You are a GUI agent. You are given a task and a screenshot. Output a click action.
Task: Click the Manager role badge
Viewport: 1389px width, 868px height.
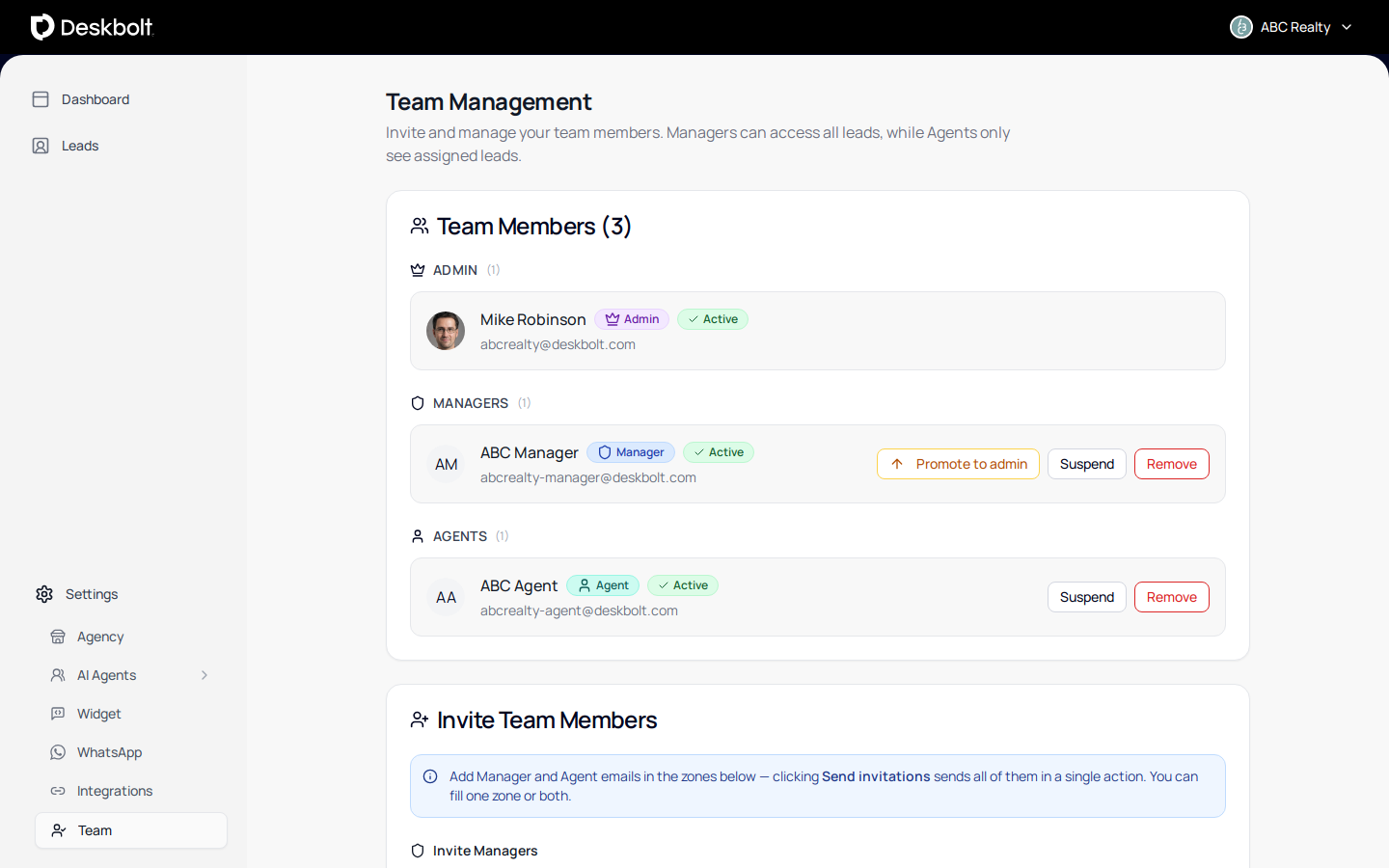(x=631, y=452)
